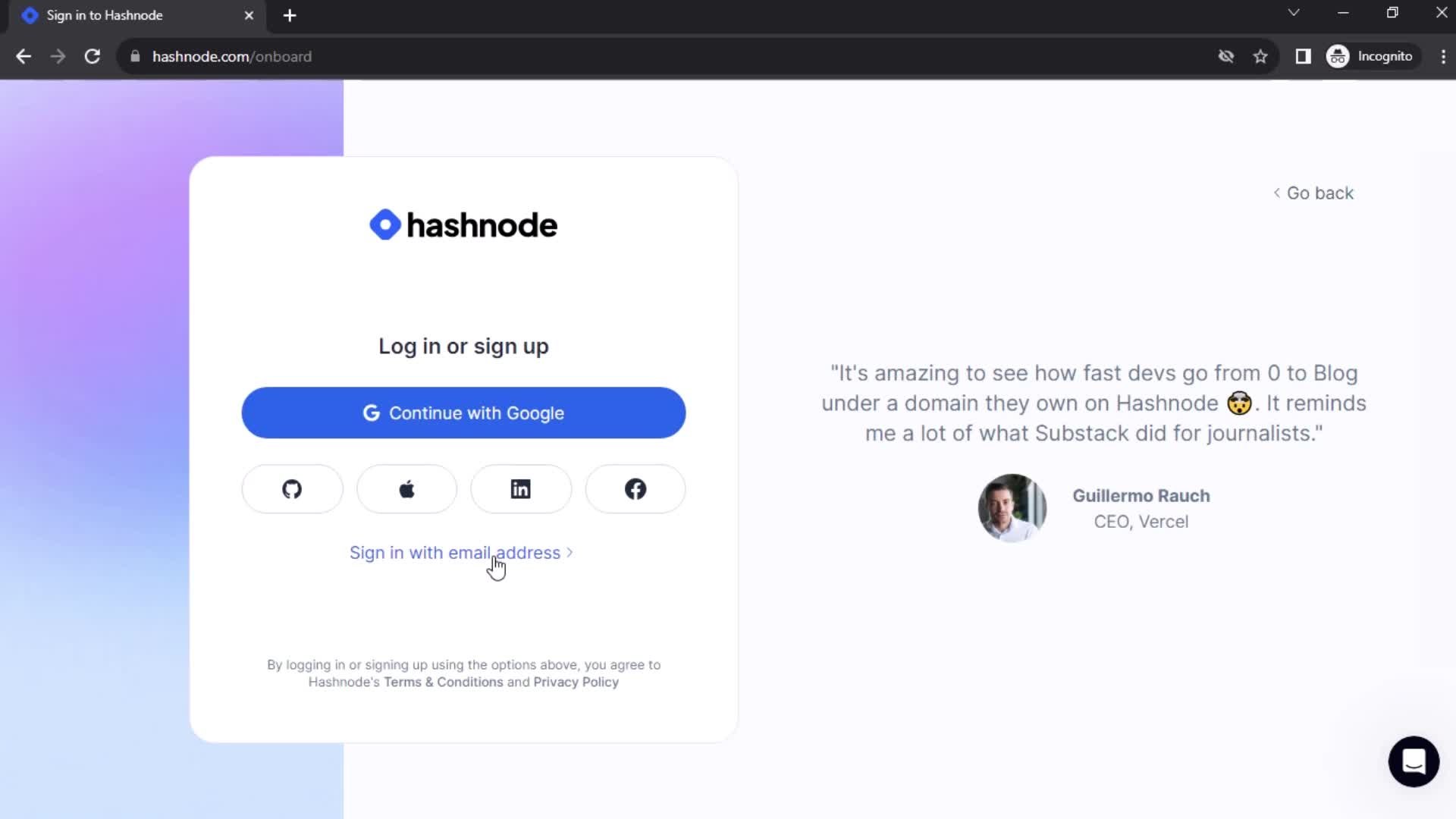Toggle browser extensions visibility
The image size is (1456, 819).
point(1303,56)
